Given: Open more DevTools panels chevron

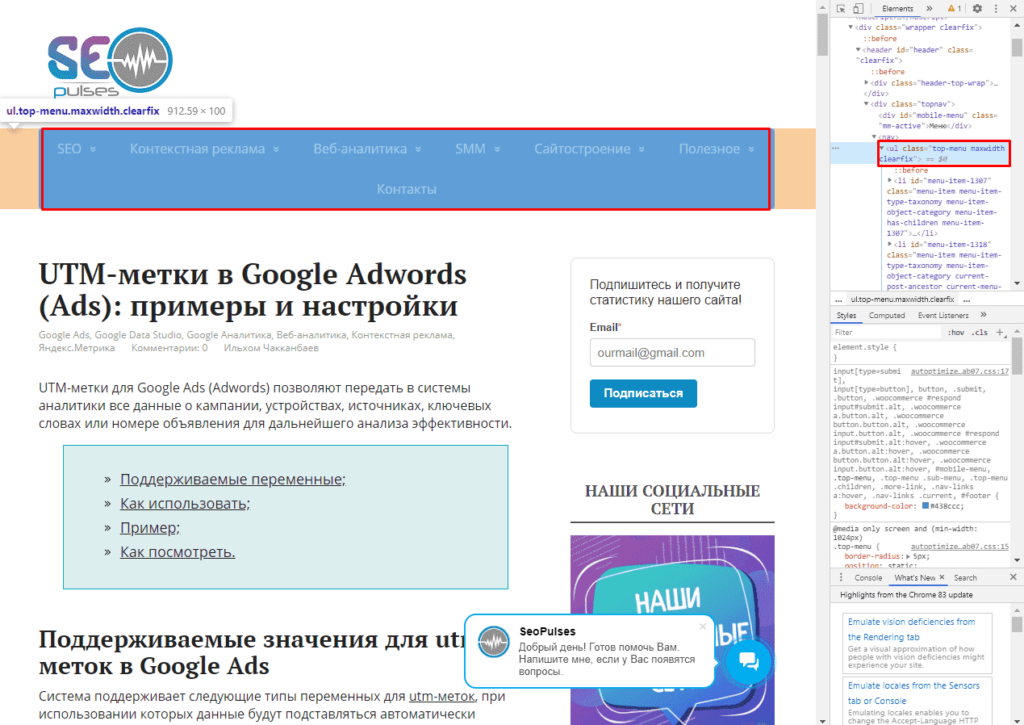Looking at the screenshot, I should pos(929,8).
